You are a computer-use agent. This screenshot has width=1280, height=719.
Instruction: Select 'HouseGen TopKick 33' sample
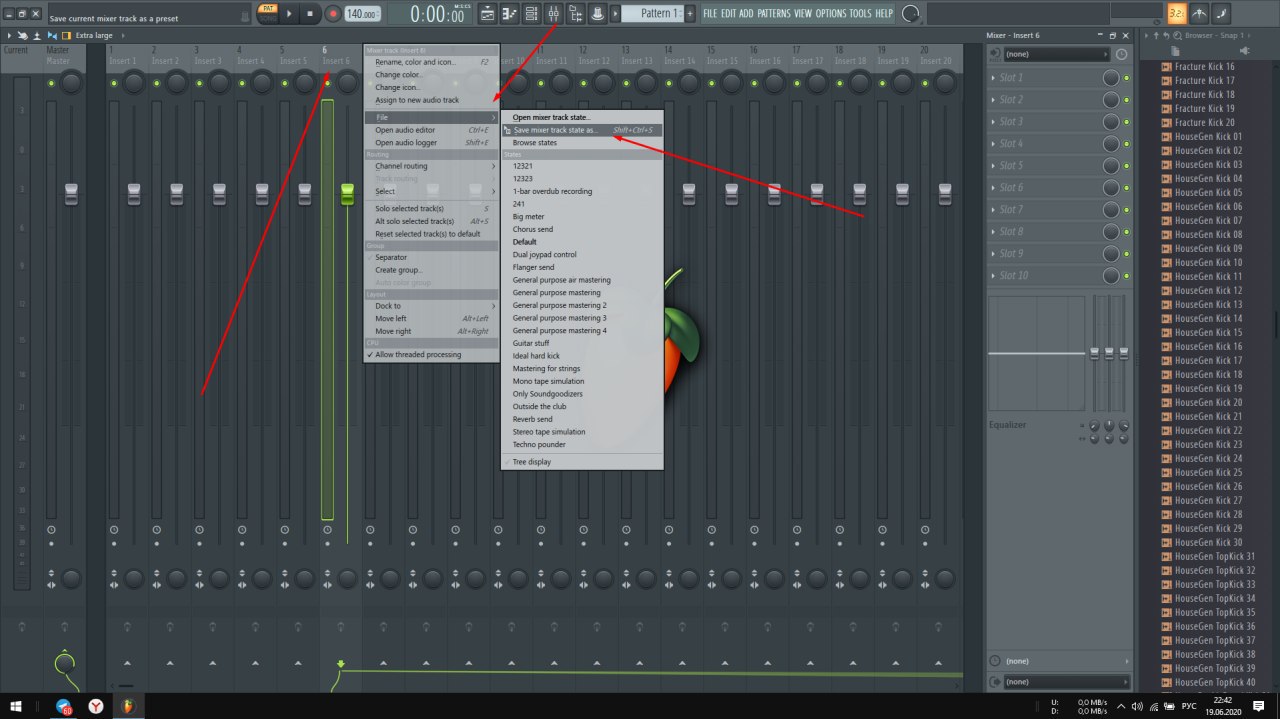[x=1214, y=584]
